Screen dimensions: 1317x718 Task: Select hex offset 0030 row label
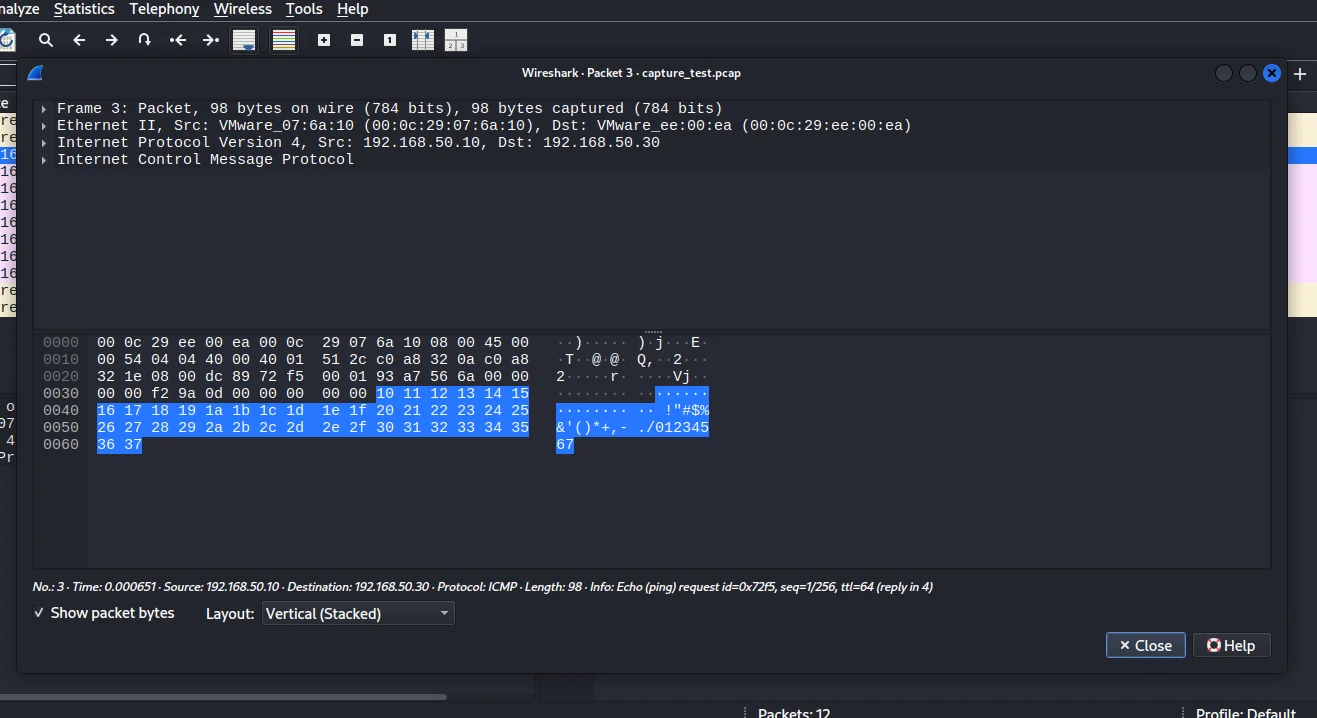(61, 394)
